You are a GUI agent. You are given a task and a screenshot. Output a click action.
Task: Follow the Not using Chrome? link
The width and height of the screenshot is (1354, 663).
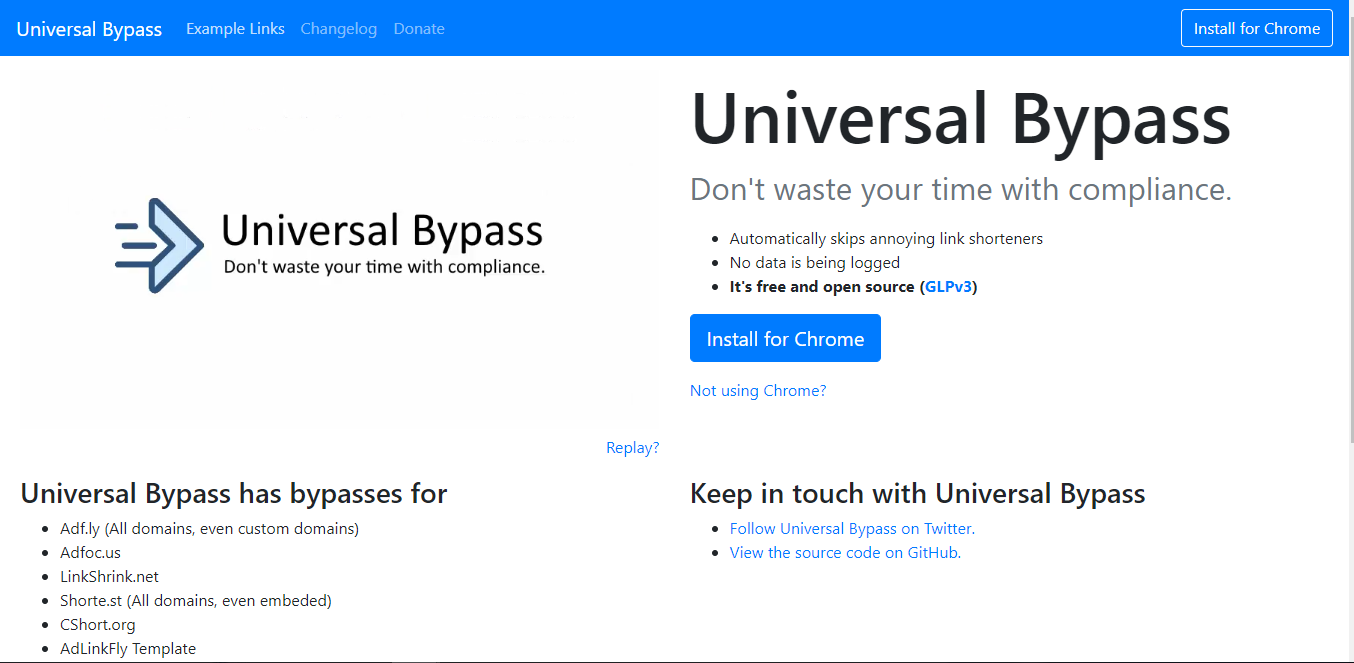point(758,391)
